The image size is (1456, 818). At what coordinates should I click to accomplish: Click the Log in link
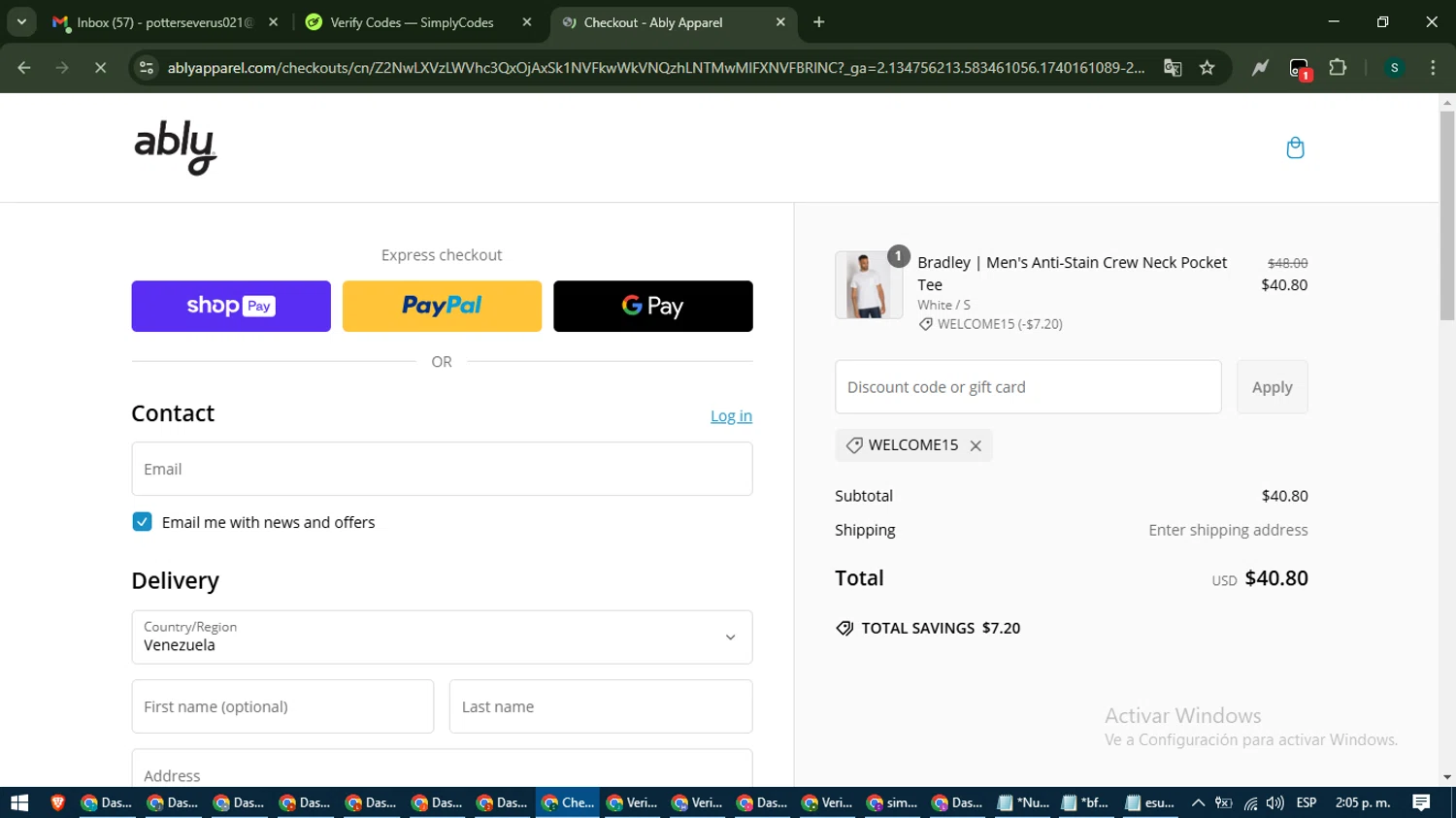coord(731,416)
